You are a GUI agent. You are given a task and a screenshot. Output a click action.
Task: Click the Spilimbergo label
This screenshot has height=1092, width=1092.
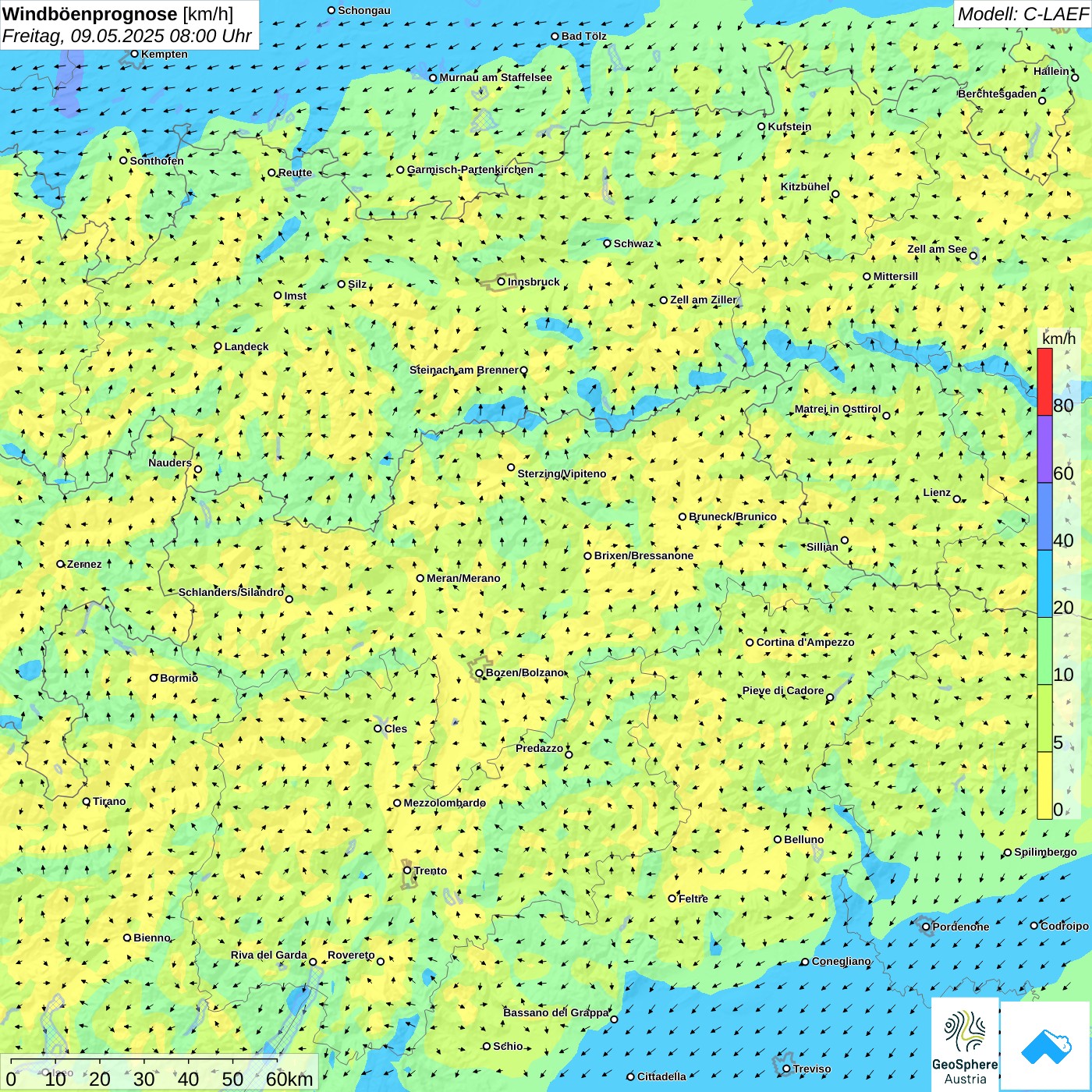[x=1045, y=852]
